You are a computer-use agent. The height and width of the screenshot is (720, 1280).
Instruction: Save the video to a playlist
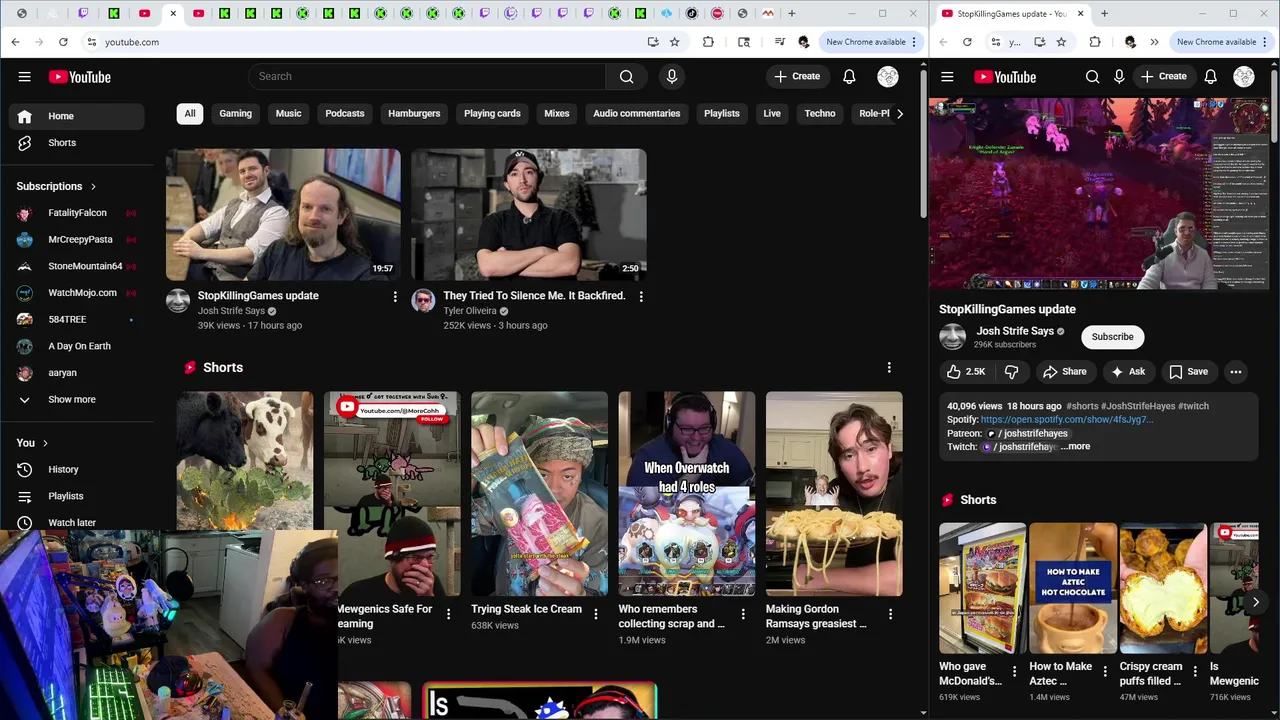[1188, 372]
